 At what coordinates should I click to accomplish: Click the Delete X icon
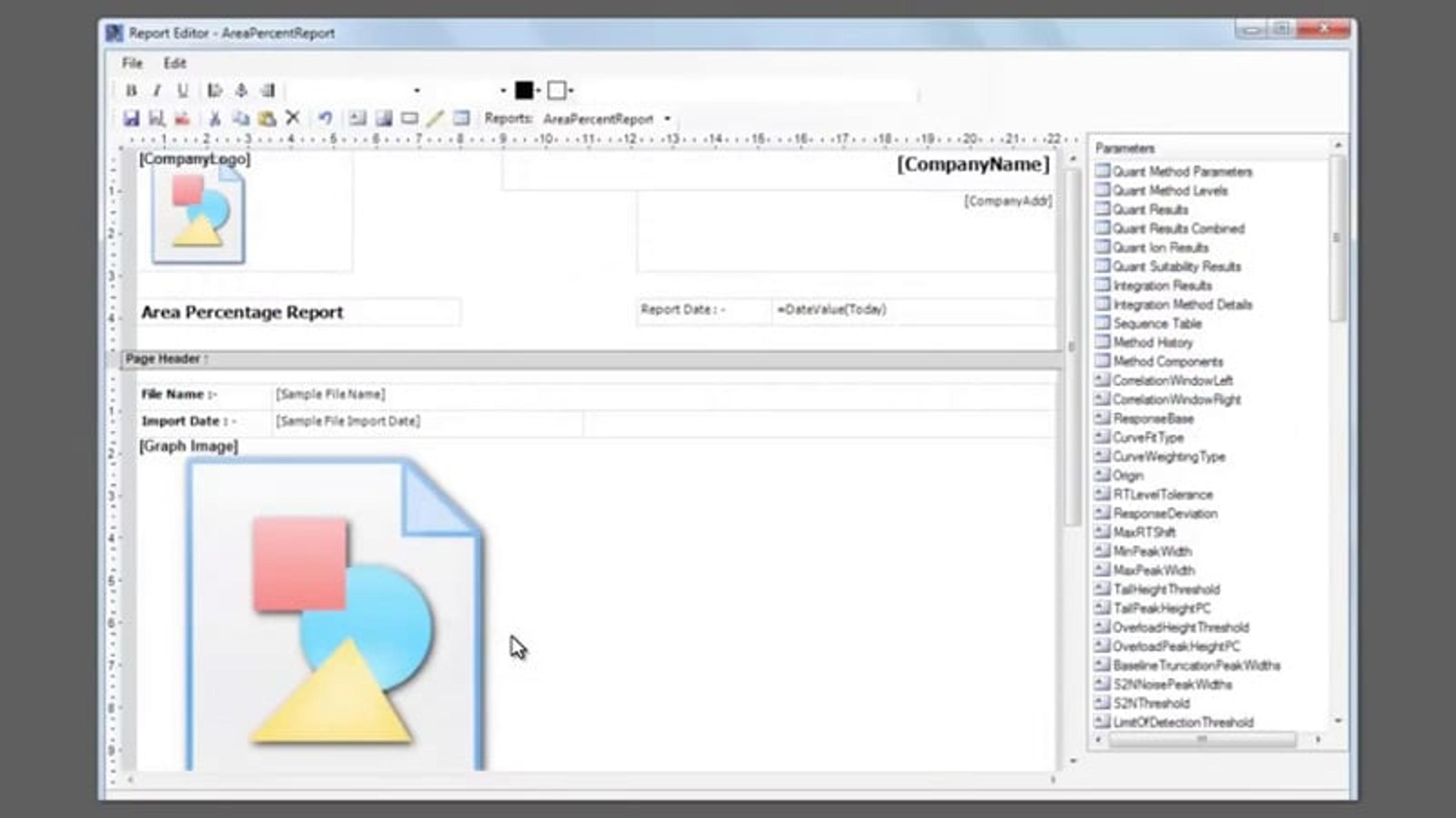[292, 118]
